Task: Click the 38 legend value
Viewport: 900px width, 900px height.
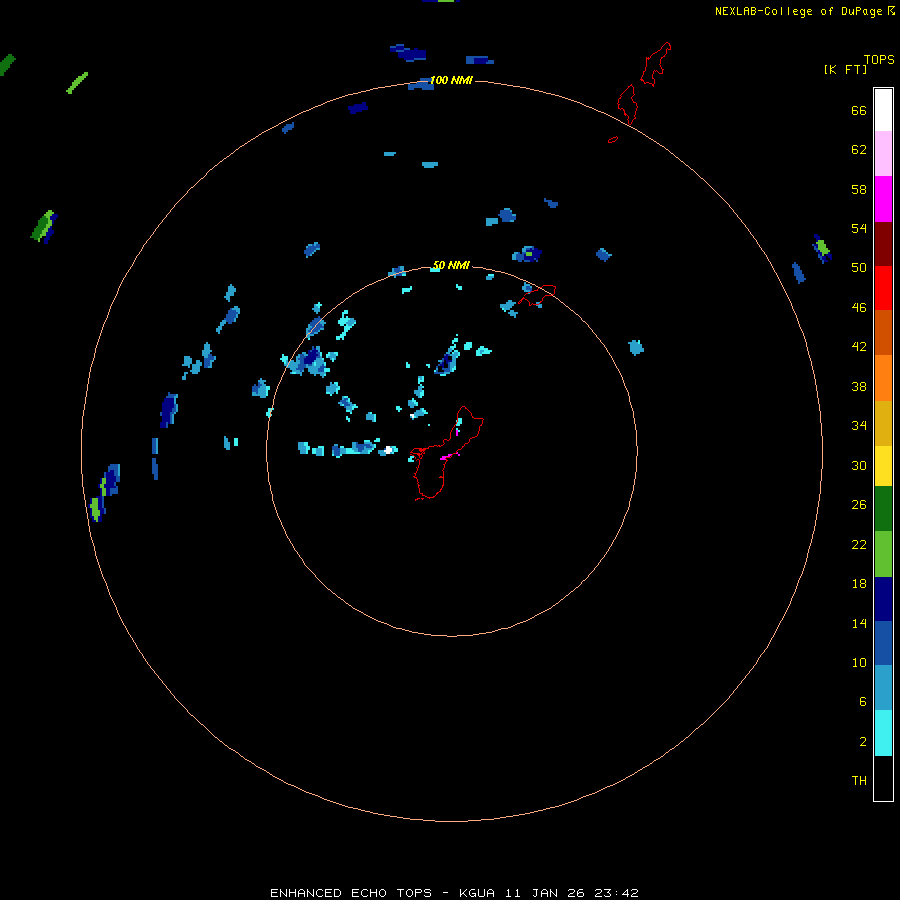Action: (859, 386)
